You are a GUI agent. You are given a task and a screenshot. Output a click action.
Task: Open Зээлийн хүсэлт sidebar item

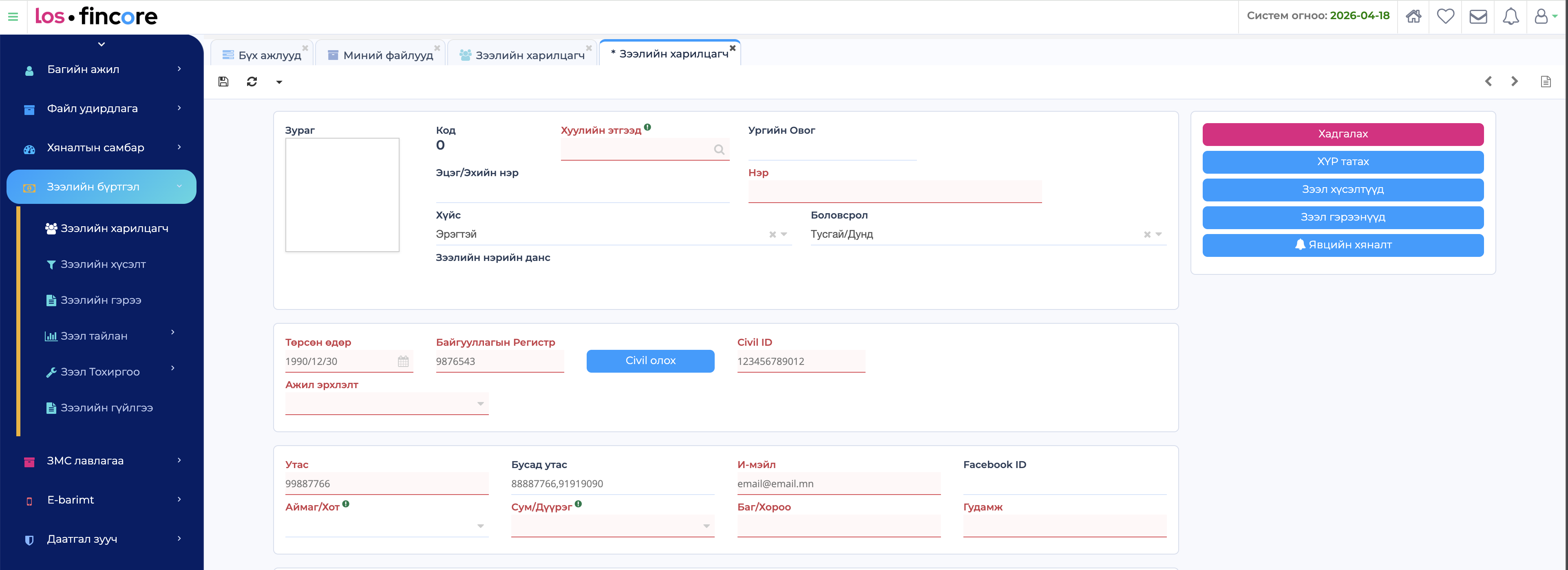point(96,264)
